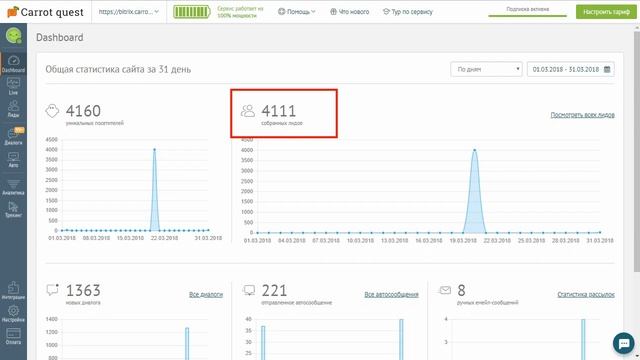Click the Общая статистика сайта за 31 день title
Image resolution: width=640 pixels, height=360 pixels.
118,69
